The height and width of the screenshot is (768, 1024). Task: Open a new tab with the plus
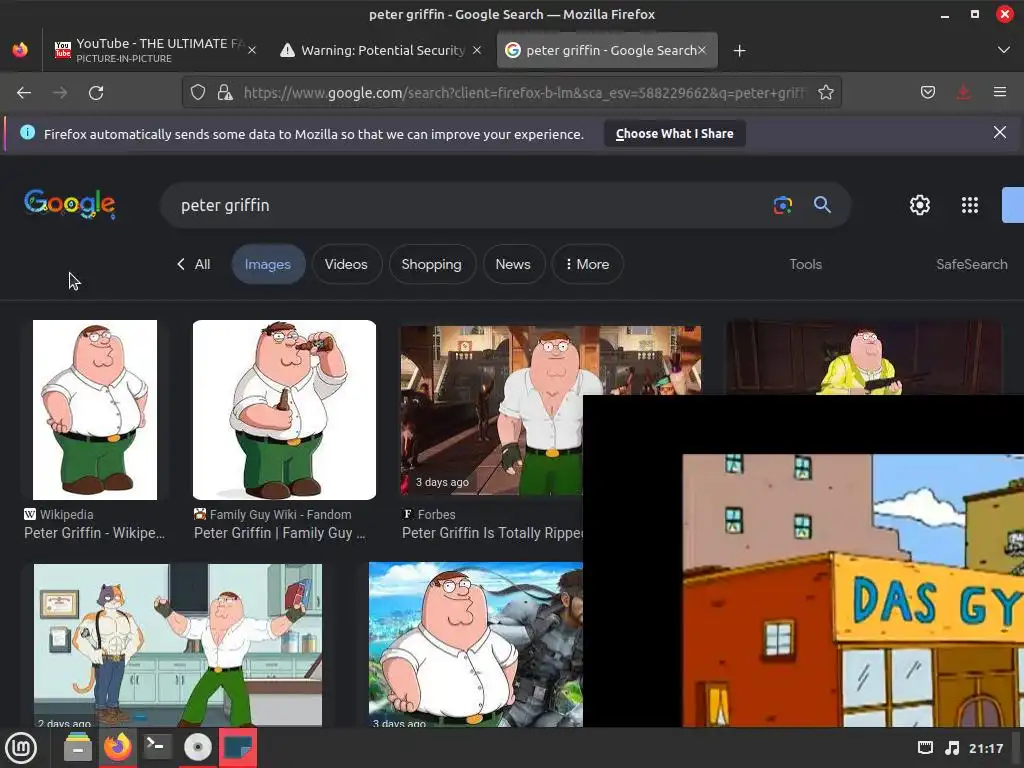(x=739, y=50)
